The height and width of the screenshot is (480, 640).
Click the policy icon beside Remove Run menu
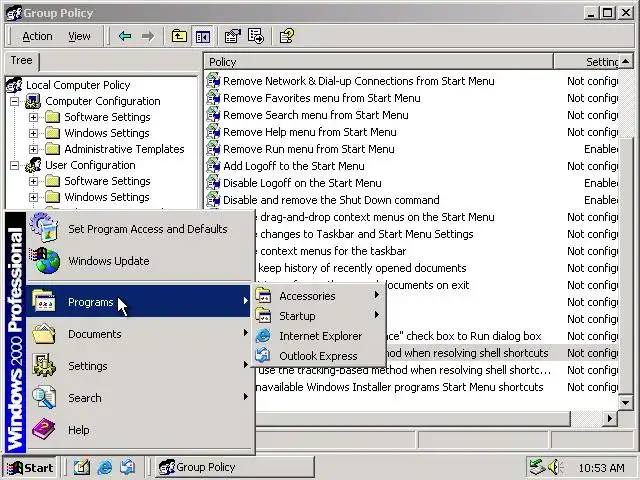(x=213, y=149)
